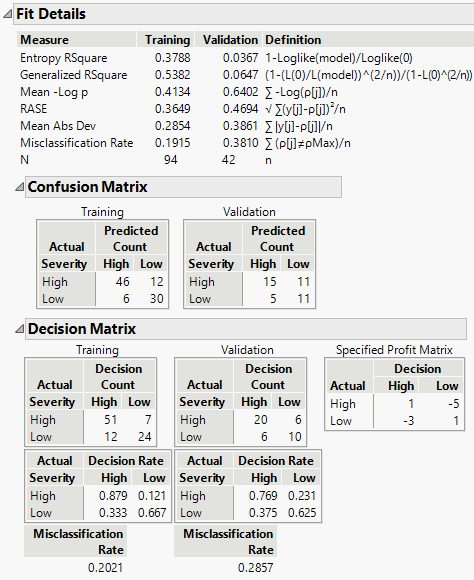Click the Mean -Log p row label
Image resolution: width=474 pixels, height=580 pixels.
tap(54, 92)
